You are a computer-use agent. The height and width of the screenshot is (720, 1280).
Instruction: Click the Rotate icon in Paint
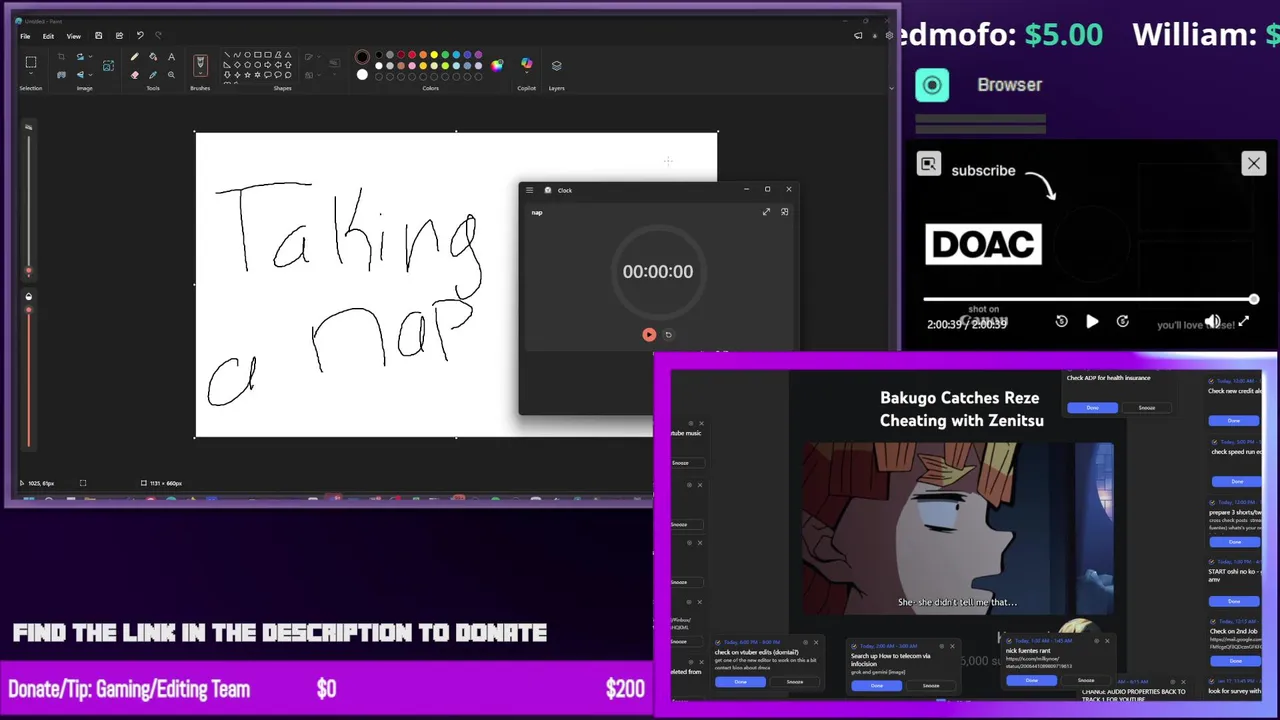[80, 57]
